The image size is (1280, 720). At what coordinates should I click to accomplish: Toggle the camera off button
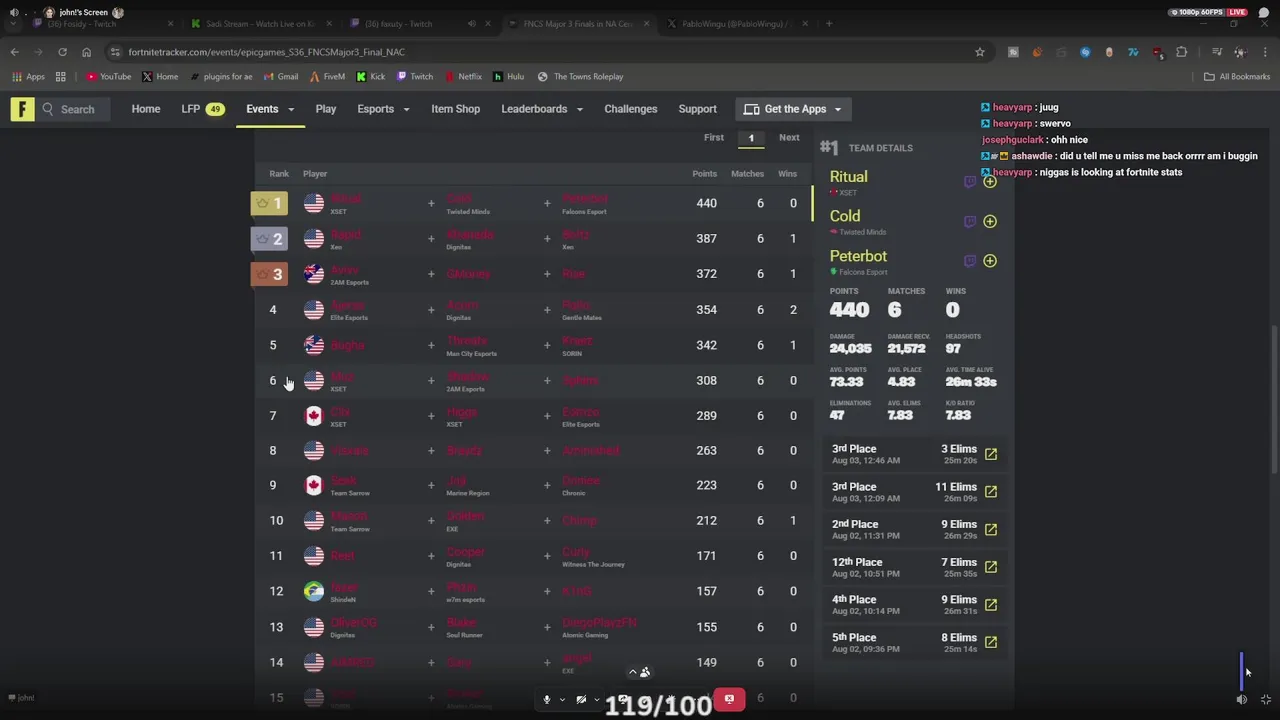[x=581, y=699]
